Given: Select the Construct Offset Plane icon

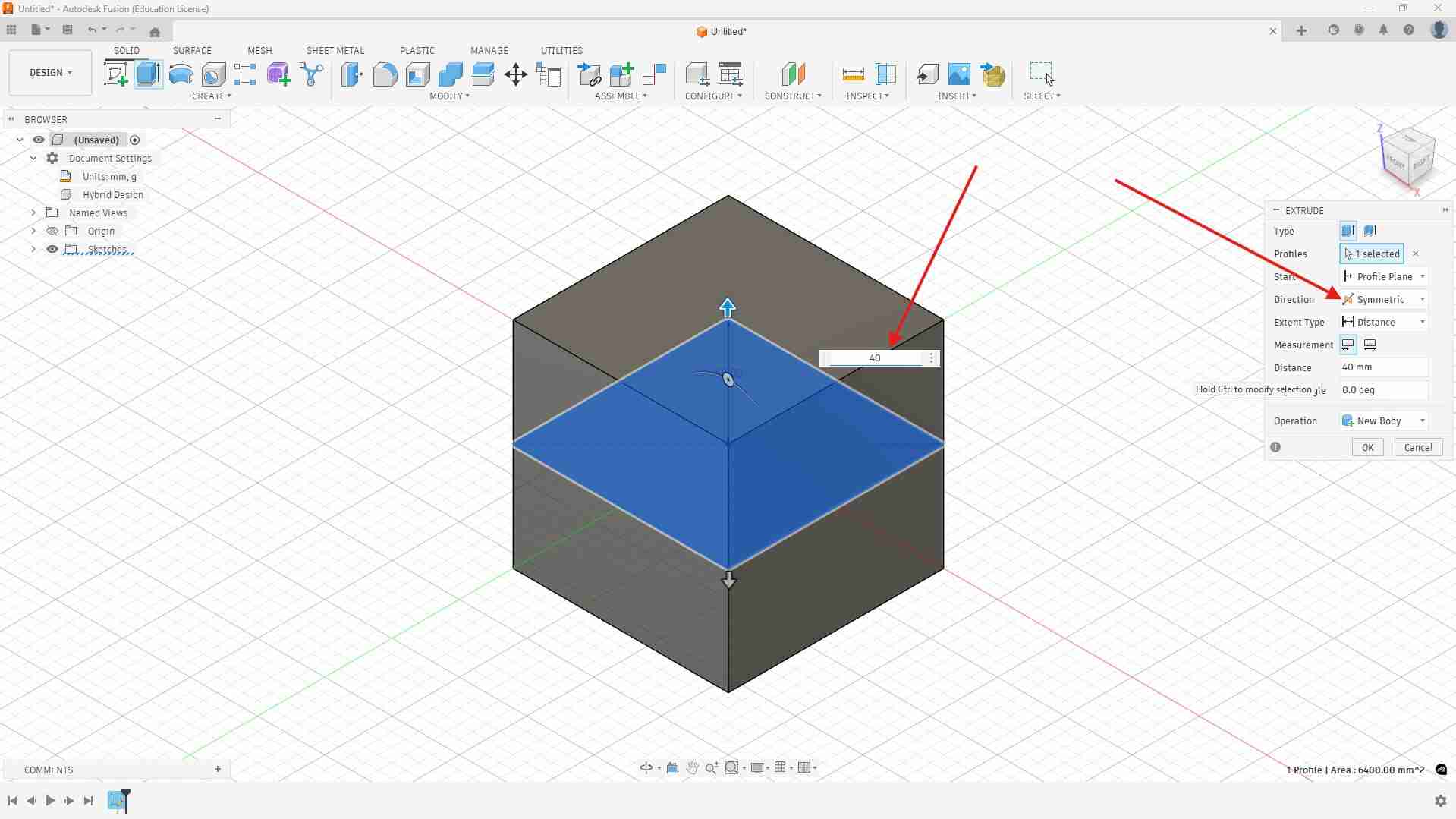Looking at the screenshot, I should [793, 74].
